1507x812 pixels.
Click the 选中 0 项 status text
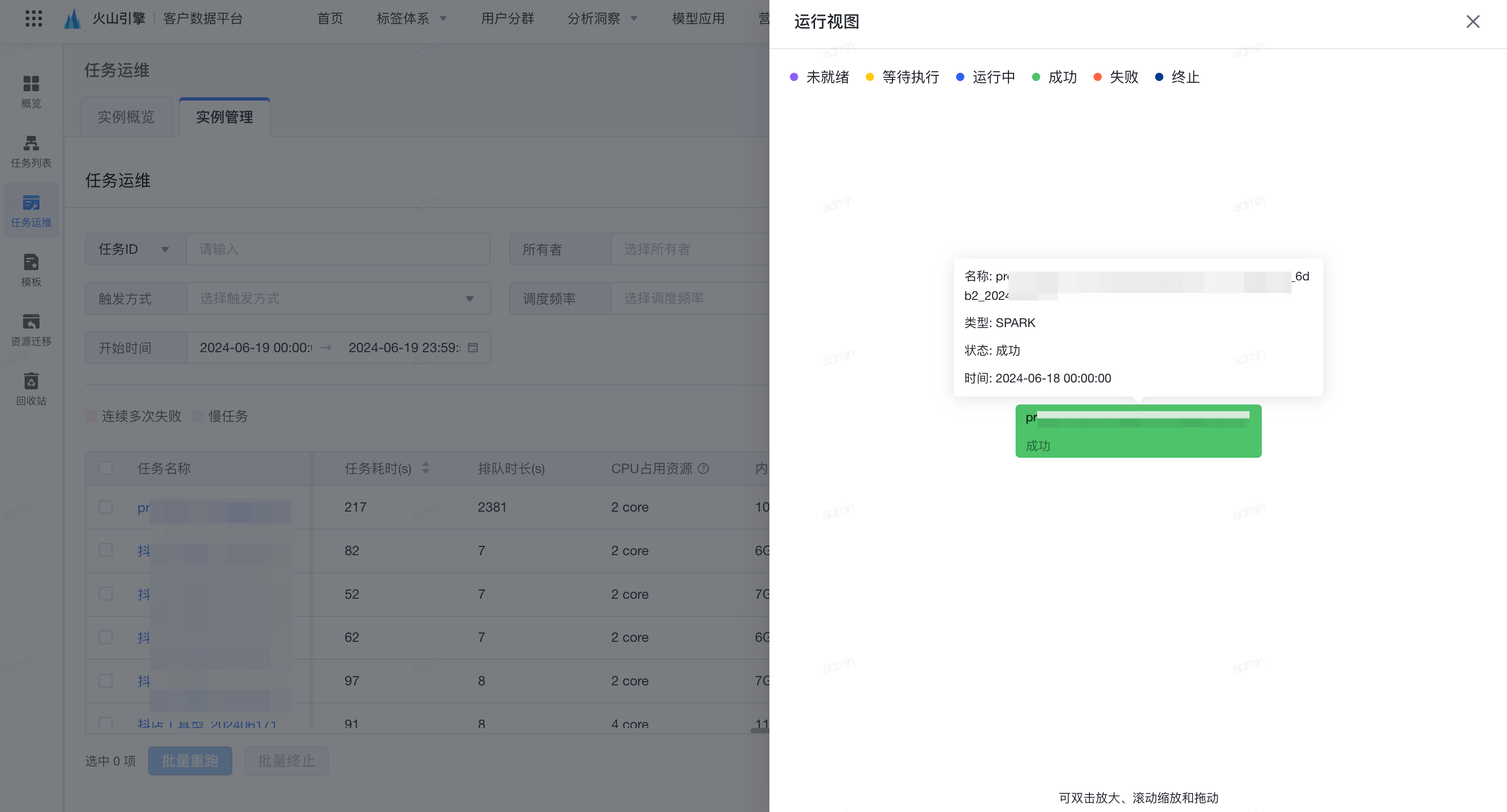(111, 761)
